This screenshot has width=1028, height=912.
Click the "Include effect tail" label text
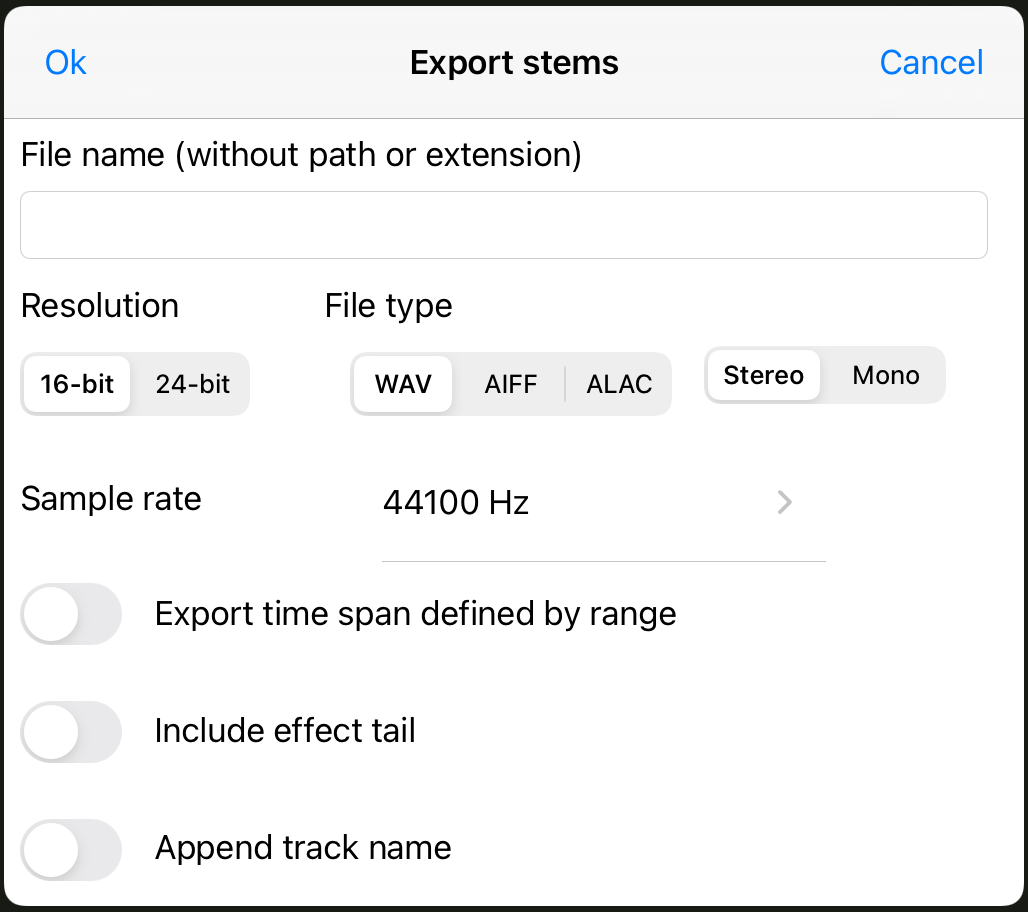[285, 731]
